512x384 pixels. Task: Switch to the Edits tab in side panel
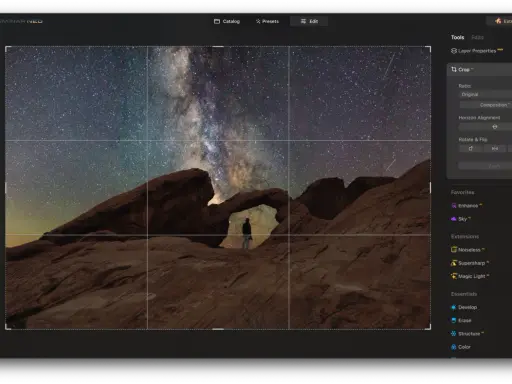[x=477, y=37]
